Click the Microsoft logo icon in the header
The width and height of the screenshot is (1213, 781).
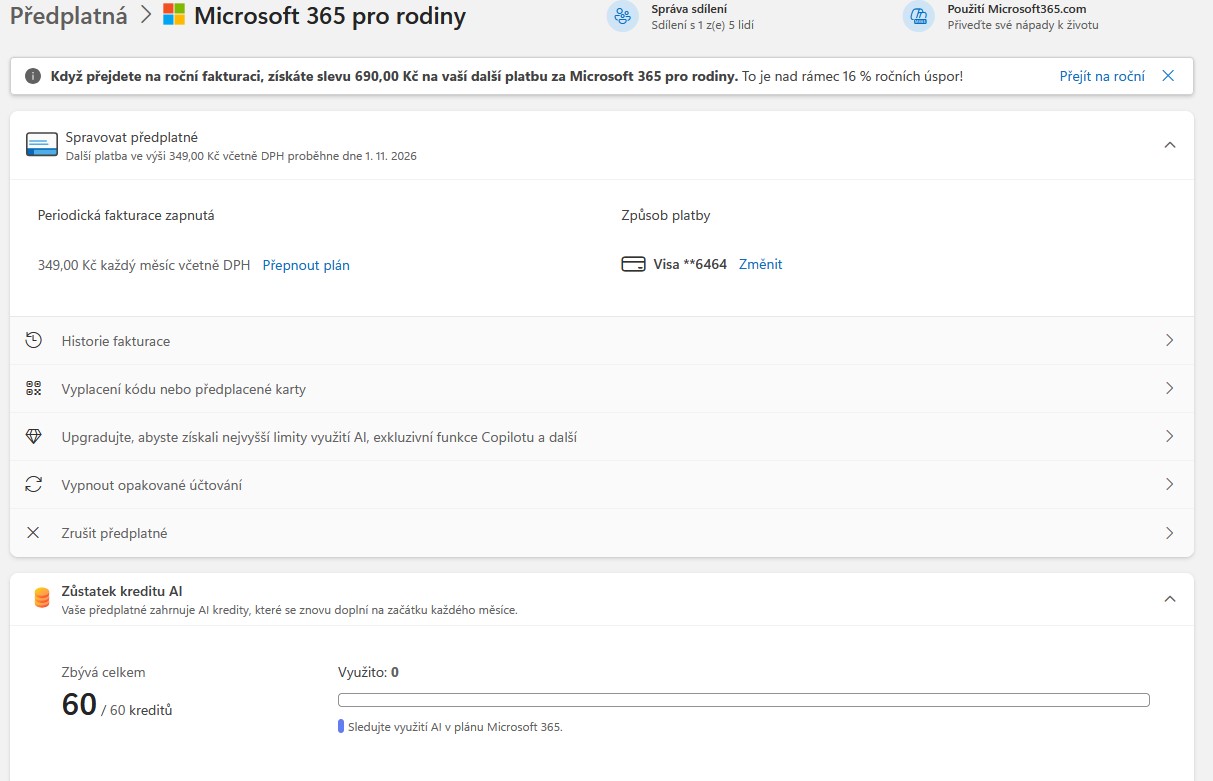point(174,15)
